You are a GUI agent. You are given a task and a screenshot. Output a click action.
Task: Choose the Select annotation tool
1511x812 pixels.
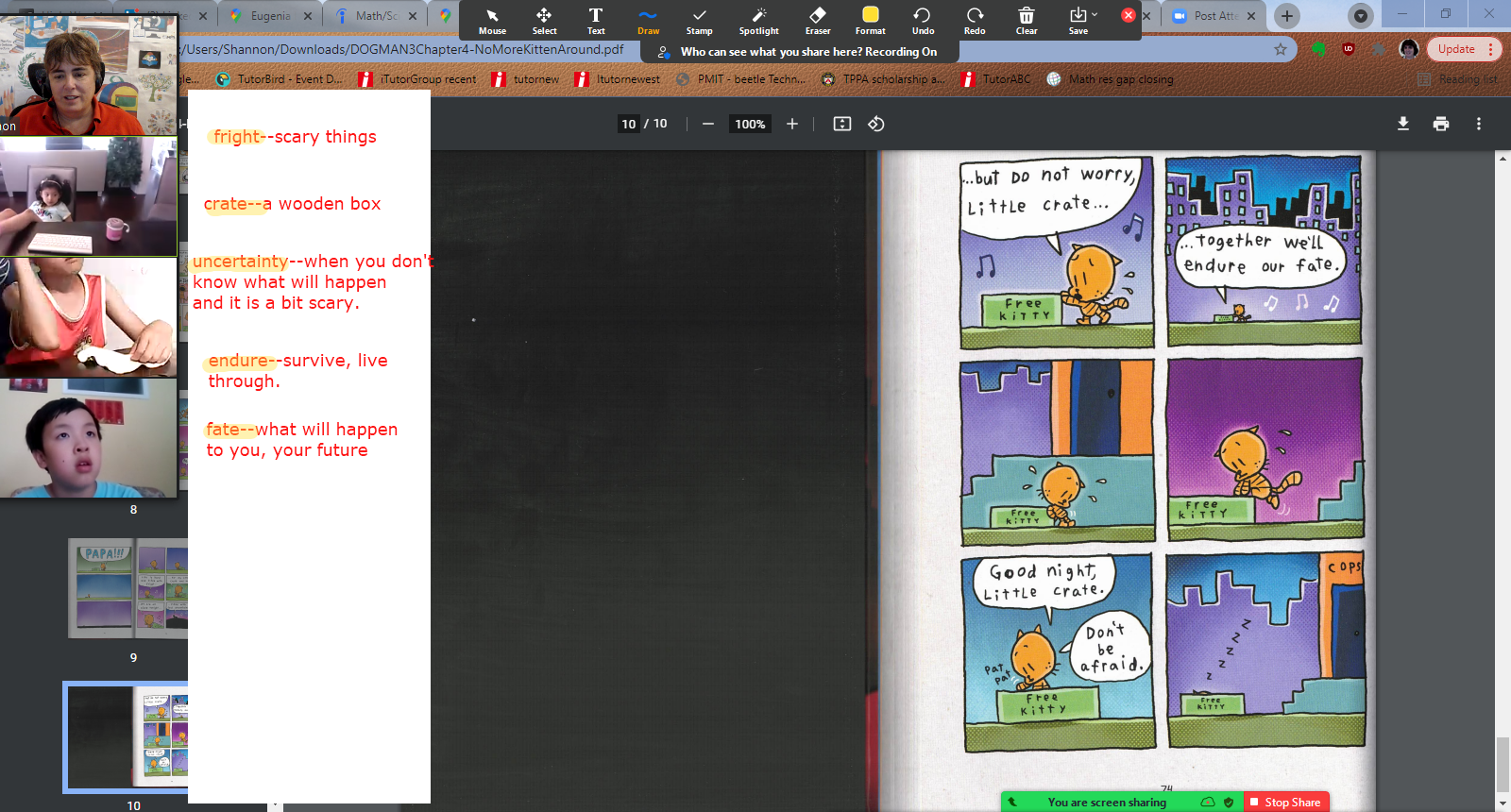[544, 20]
